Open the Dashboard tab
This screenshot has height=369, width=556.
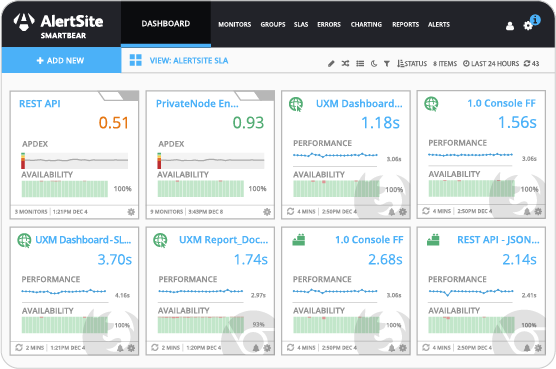[x=166, y=24]
